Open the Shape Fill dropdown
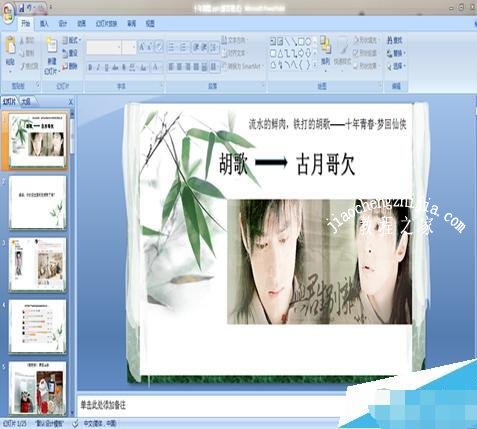 [x=366, y=40]
